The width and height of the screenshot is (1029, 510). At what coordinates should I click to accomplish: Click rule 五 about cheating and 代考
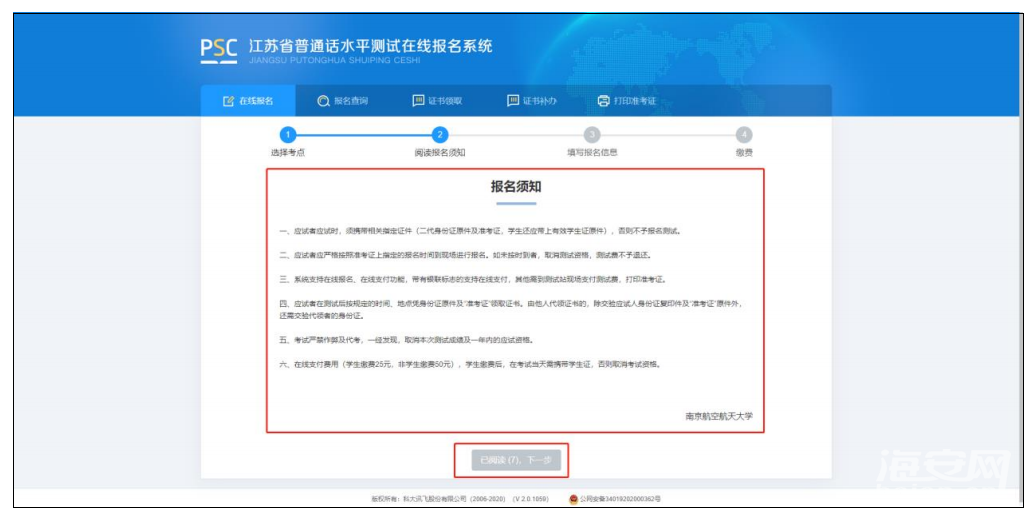(x=406, y=340)
